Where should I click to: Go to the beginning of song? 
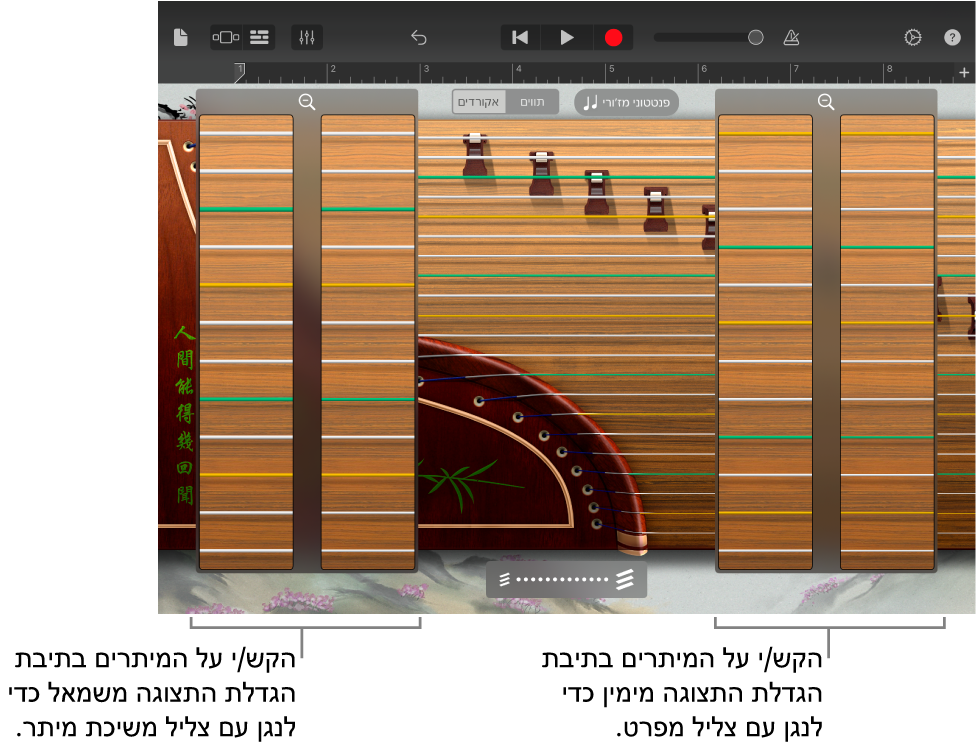pyautogui.click(x=520, y=38)
